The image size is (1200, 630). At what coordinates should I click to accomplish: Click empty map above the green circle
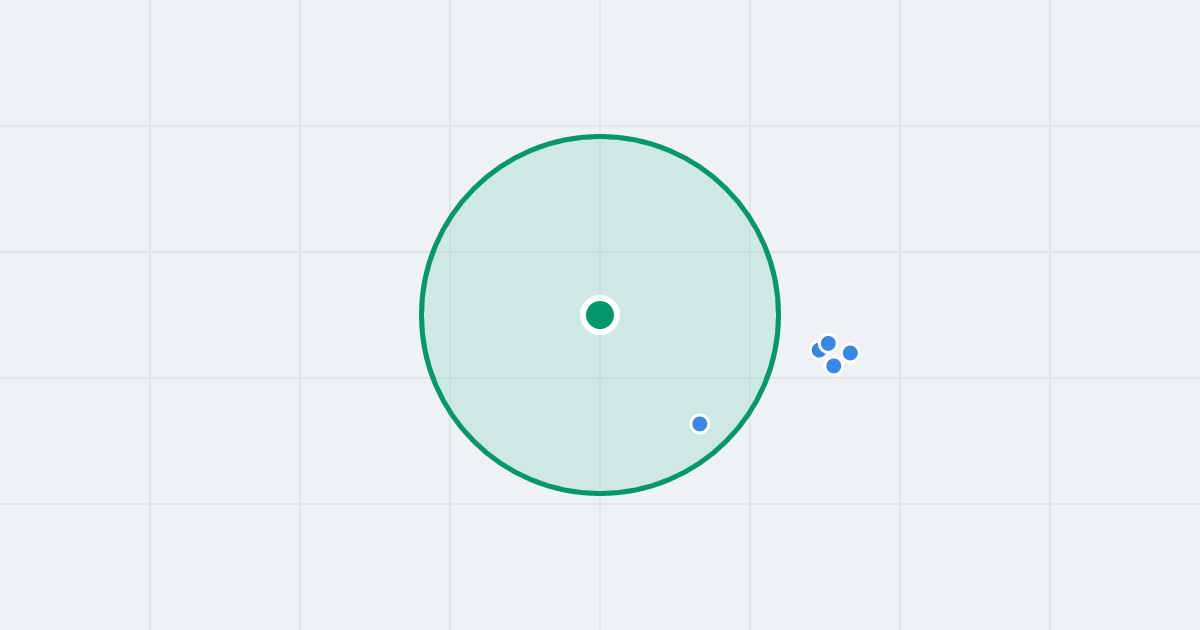pyautogui.click(x=600, y=65)
